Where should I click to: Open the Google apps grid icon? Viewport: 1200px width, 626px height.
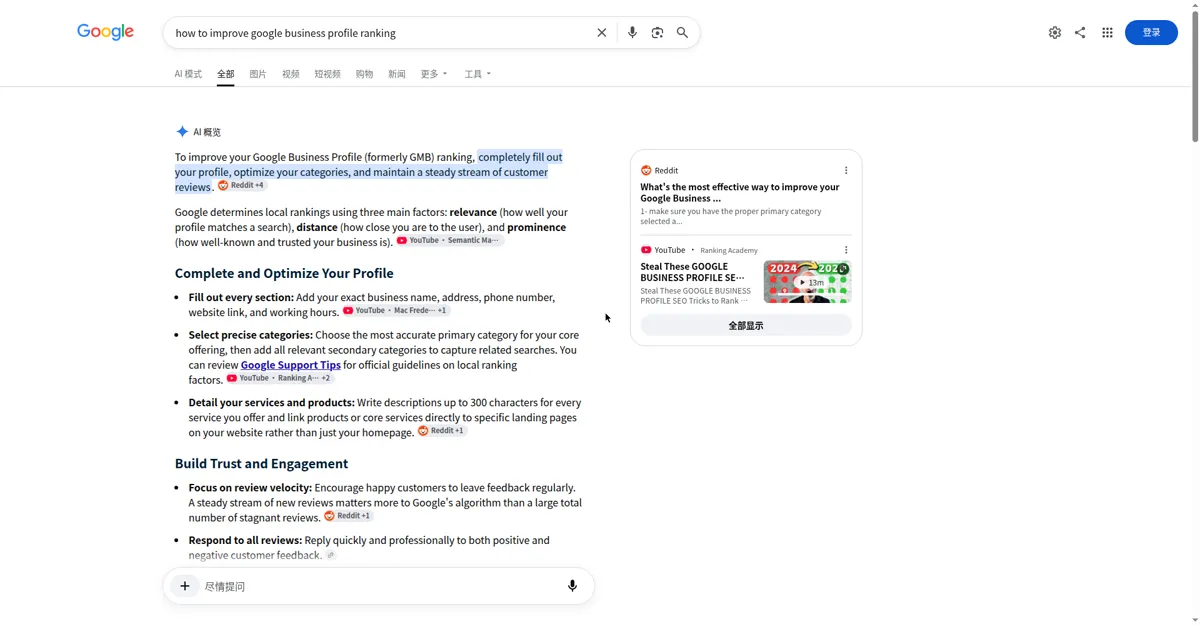1107,33
